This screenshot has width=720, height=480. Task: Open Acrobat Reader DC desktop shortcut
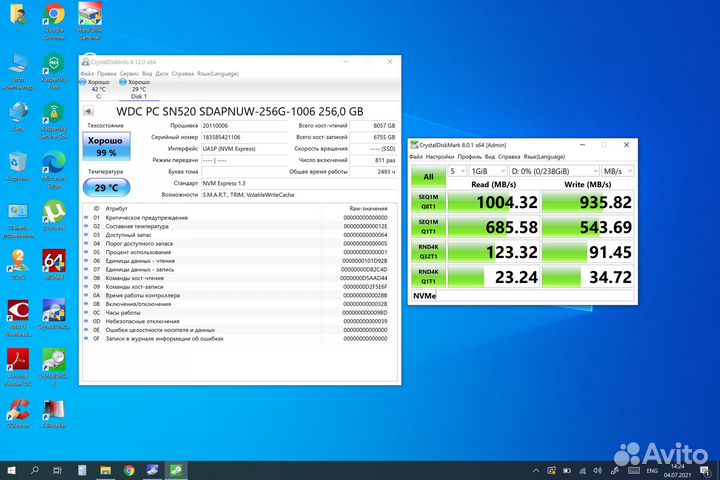[18, 367]
